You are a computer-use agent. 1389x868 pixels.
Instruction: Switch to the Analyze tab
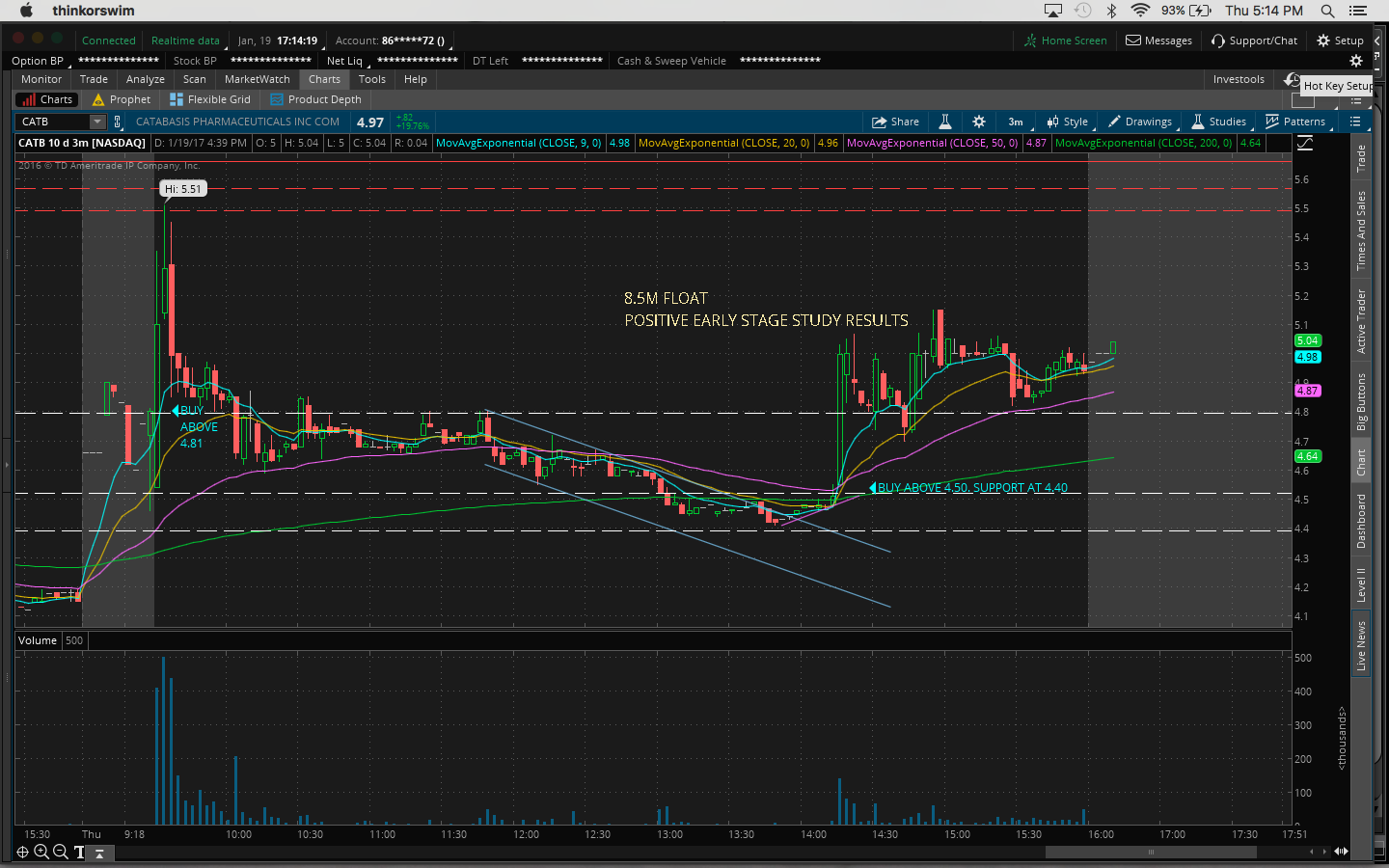click(145, 79)
